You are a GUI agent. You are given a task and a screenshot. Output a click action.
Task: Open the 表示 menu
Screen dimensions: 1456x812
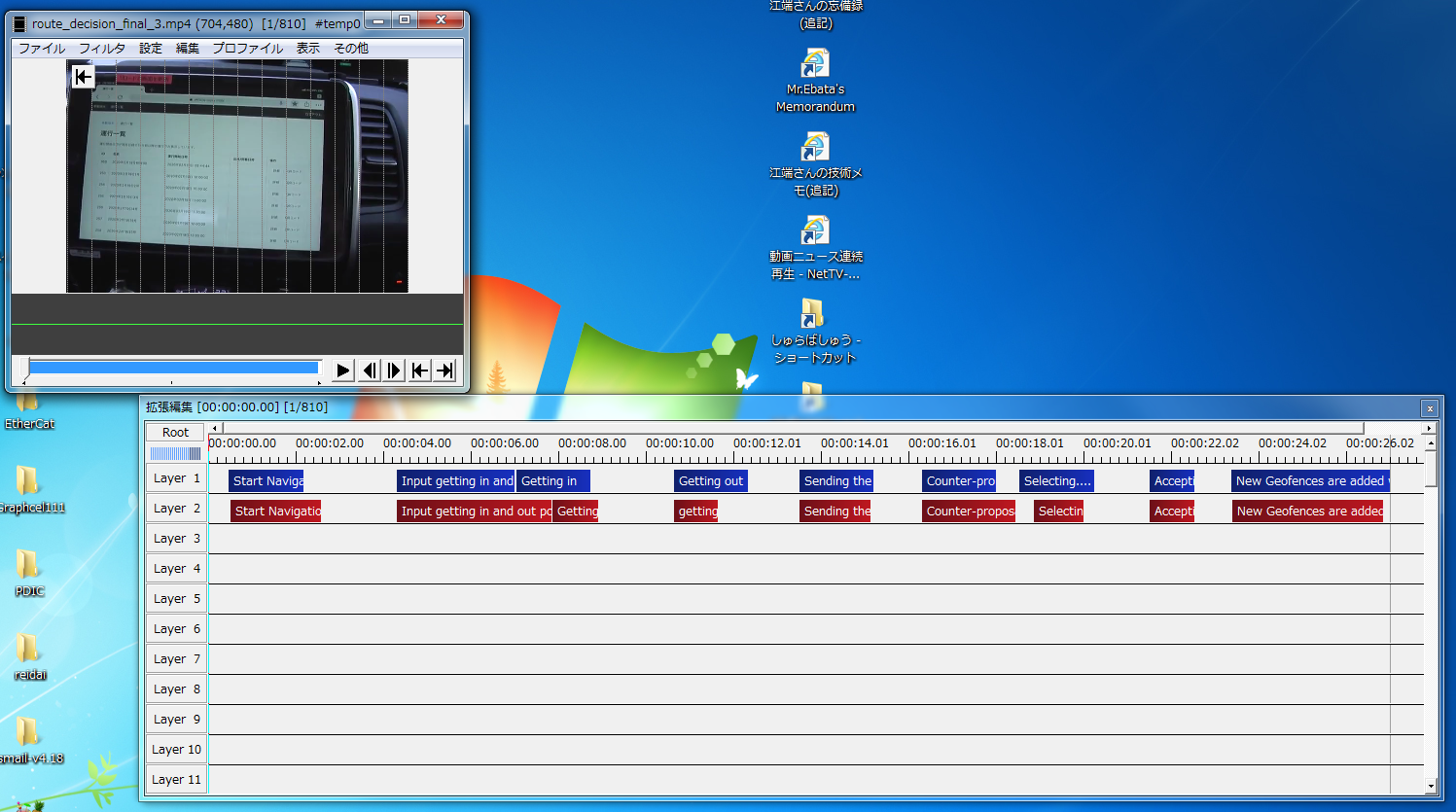click(x=307, y=48)
